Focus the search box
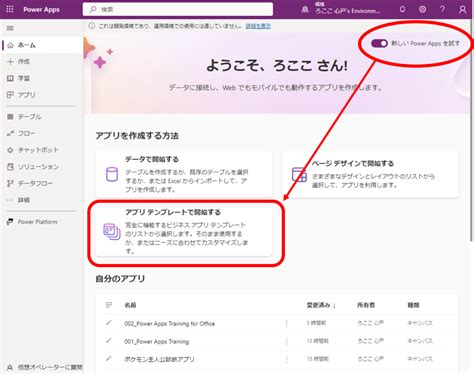 pyautogui.click(x=178, y=9)
